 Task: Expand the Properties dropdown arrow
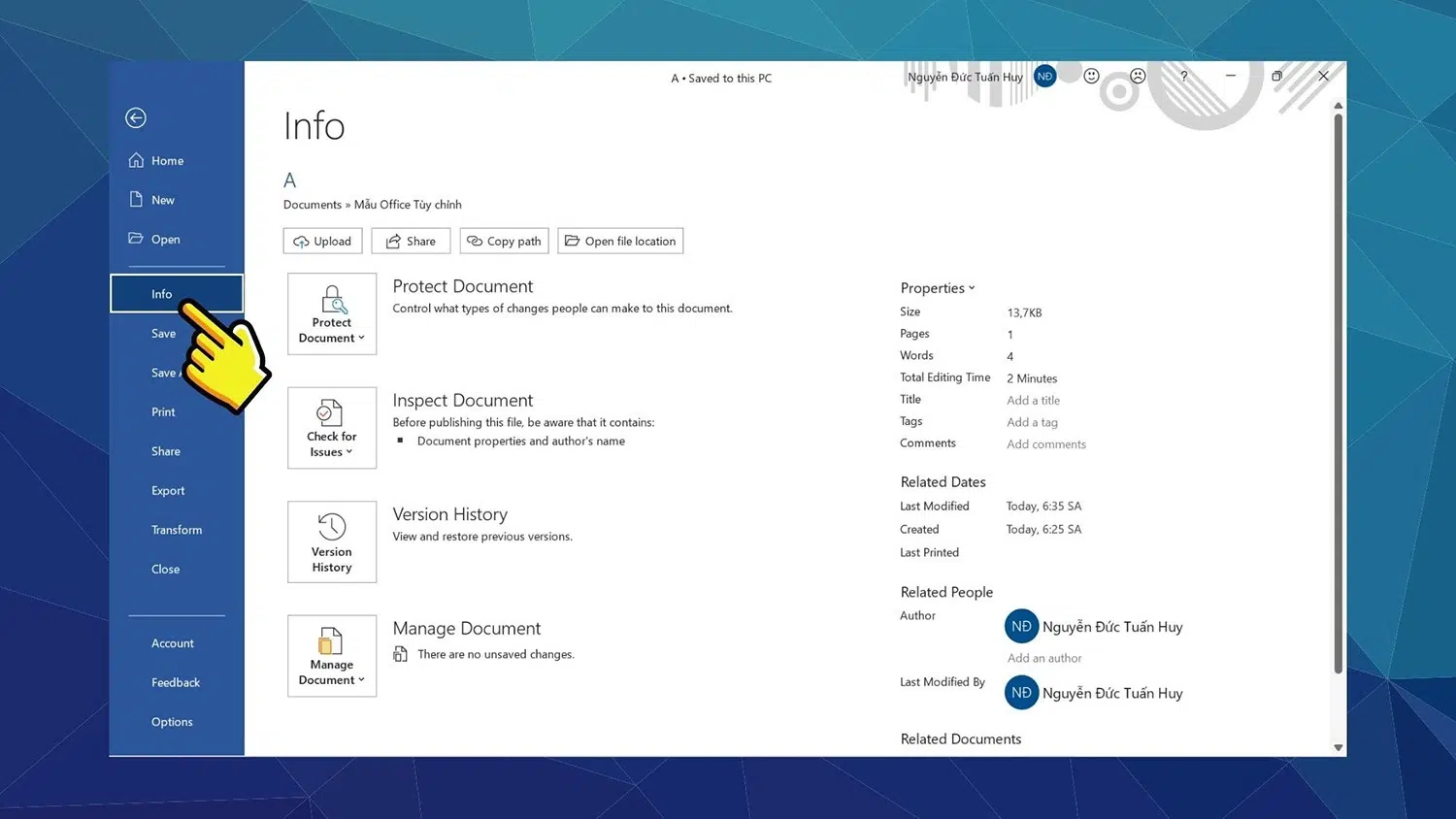click(x=972, y=288)
